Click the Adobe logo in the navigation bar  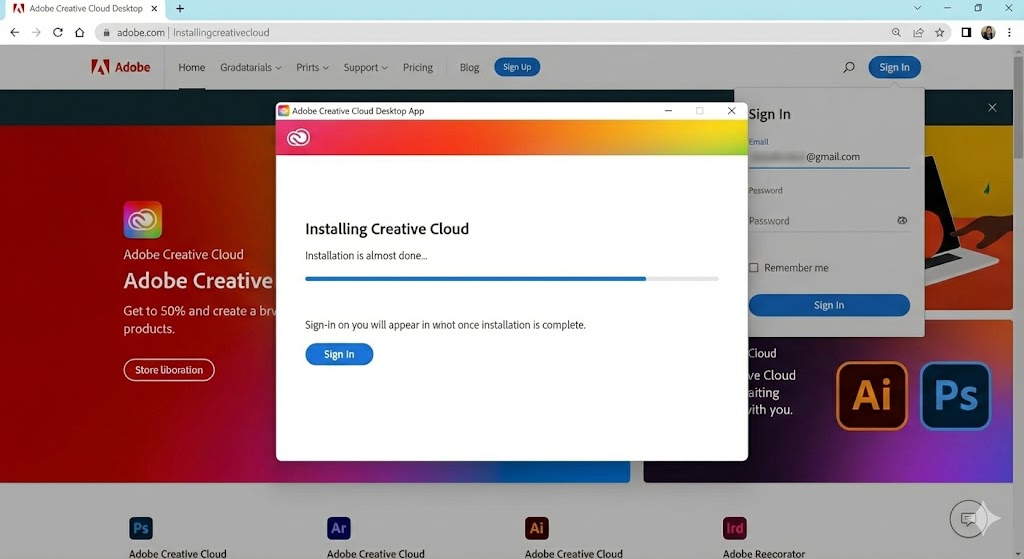point(121,68)
